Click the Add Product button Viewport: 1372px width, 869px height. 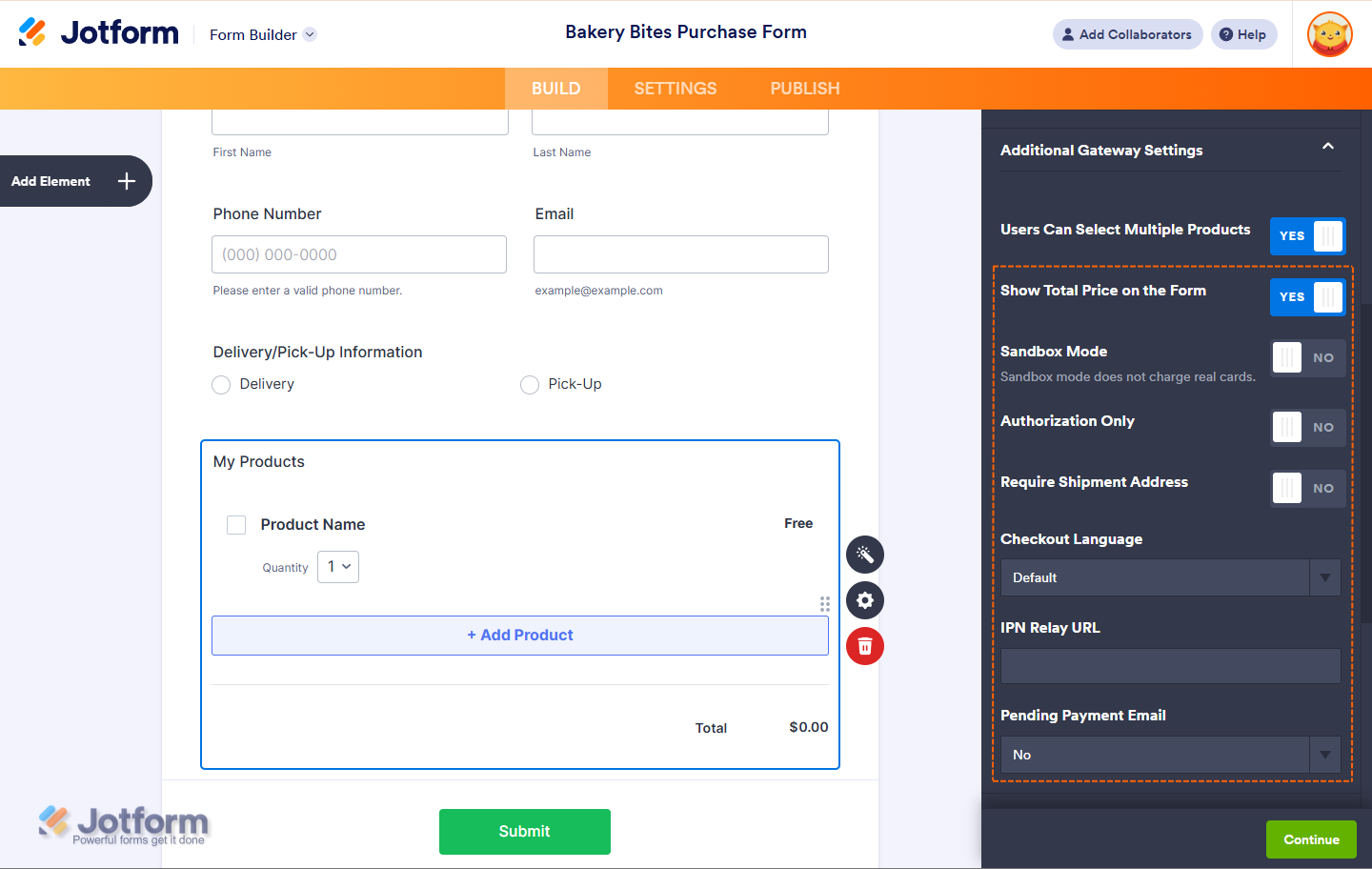click(520, 636)
